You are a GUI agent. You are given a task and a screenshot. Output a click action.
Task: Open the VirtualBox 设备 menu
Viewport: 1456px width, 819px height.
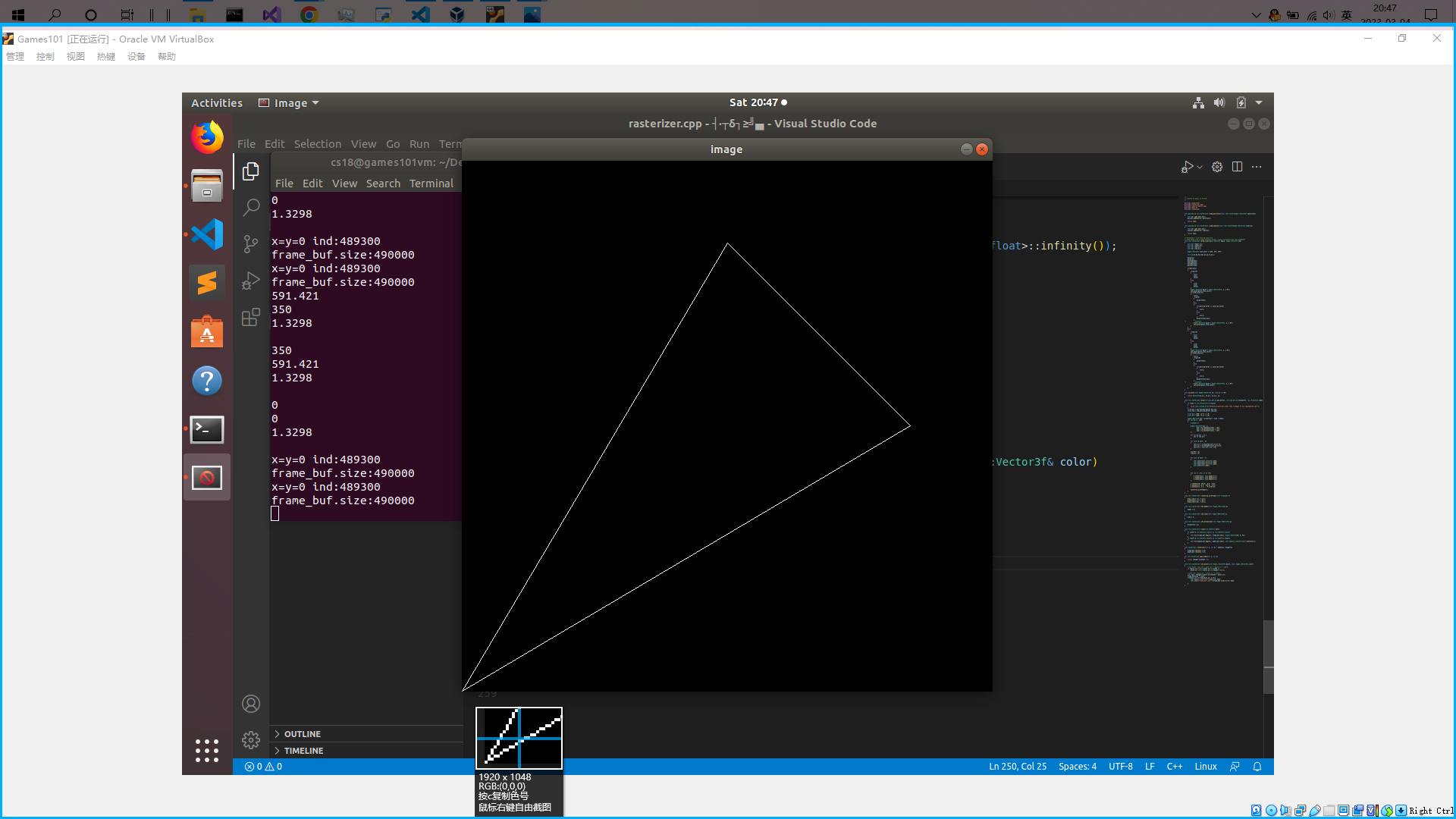[x=136, y=57]
